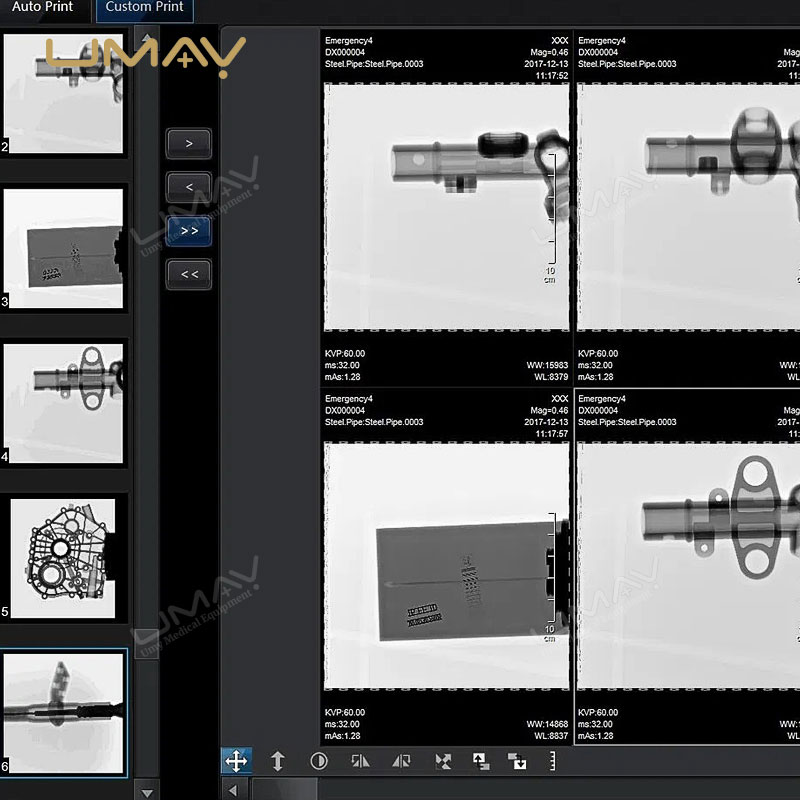
Task: Click the double right arrow button
Action: [x=189, y=231]
